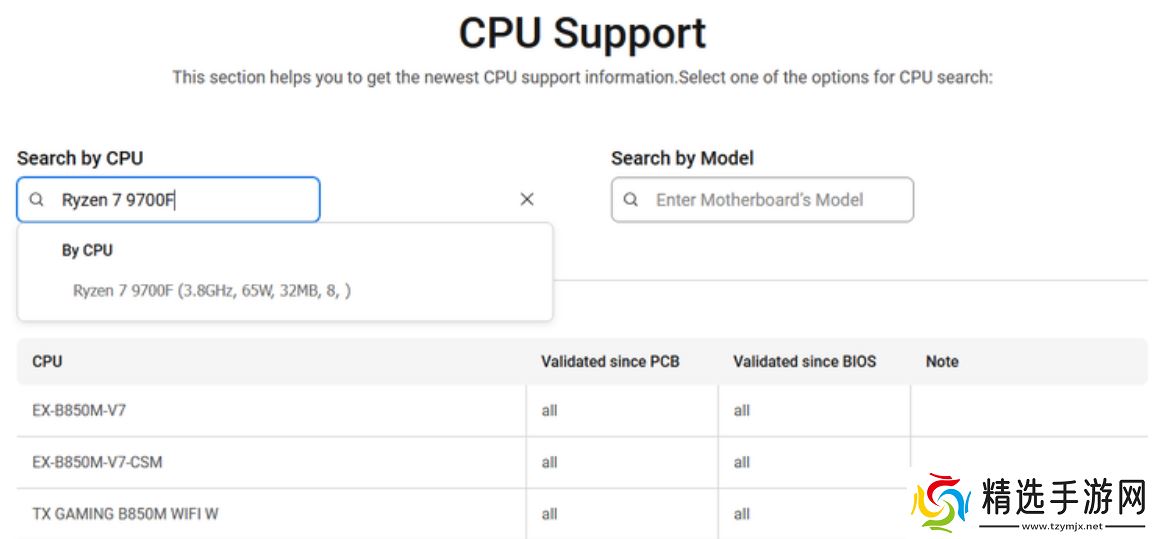Clear the CPU search with the X icon
1157x539 pixels.
tap(527, 200)
